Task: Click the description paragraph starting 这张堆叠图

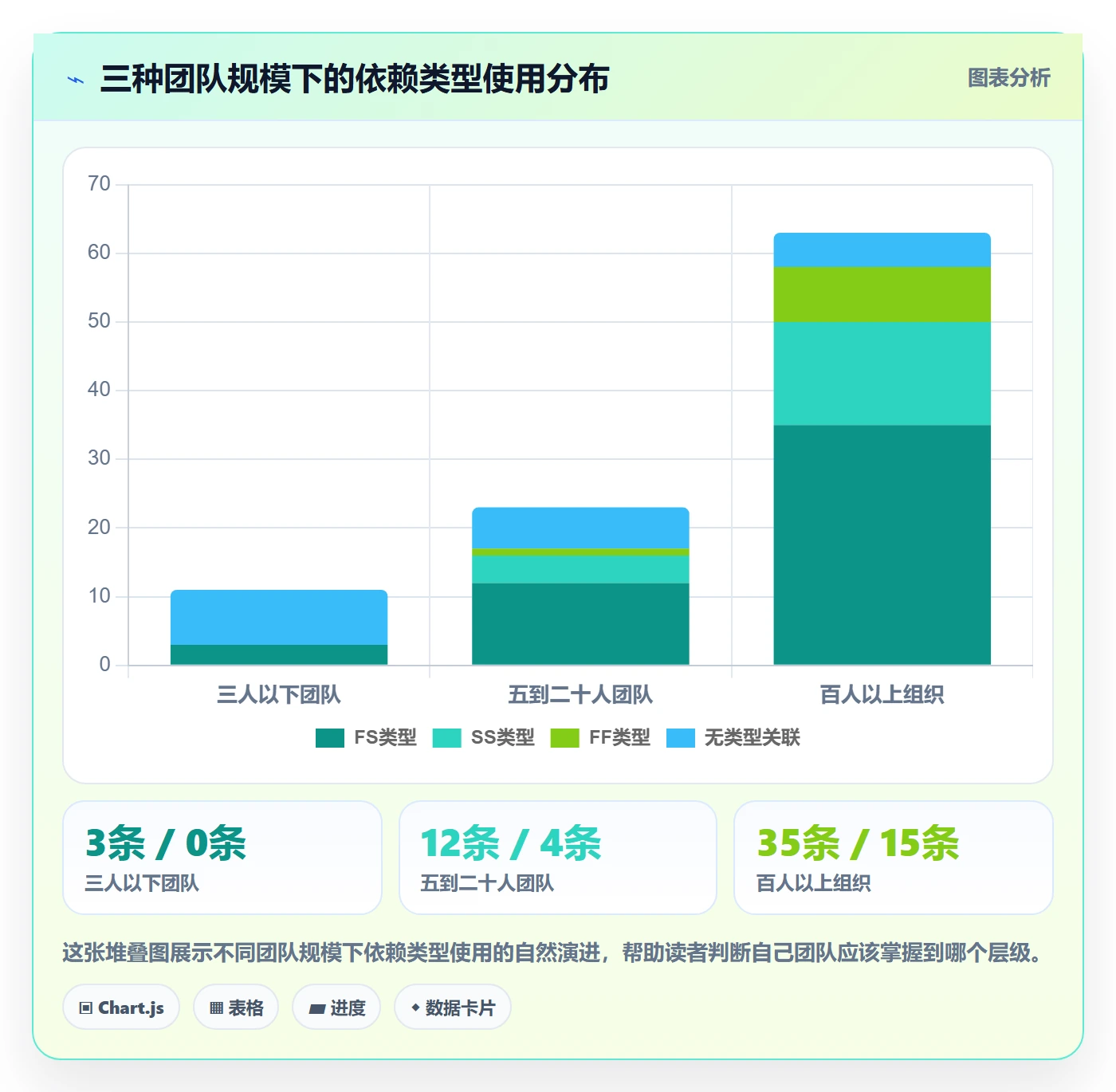Action: coord(555,953)
